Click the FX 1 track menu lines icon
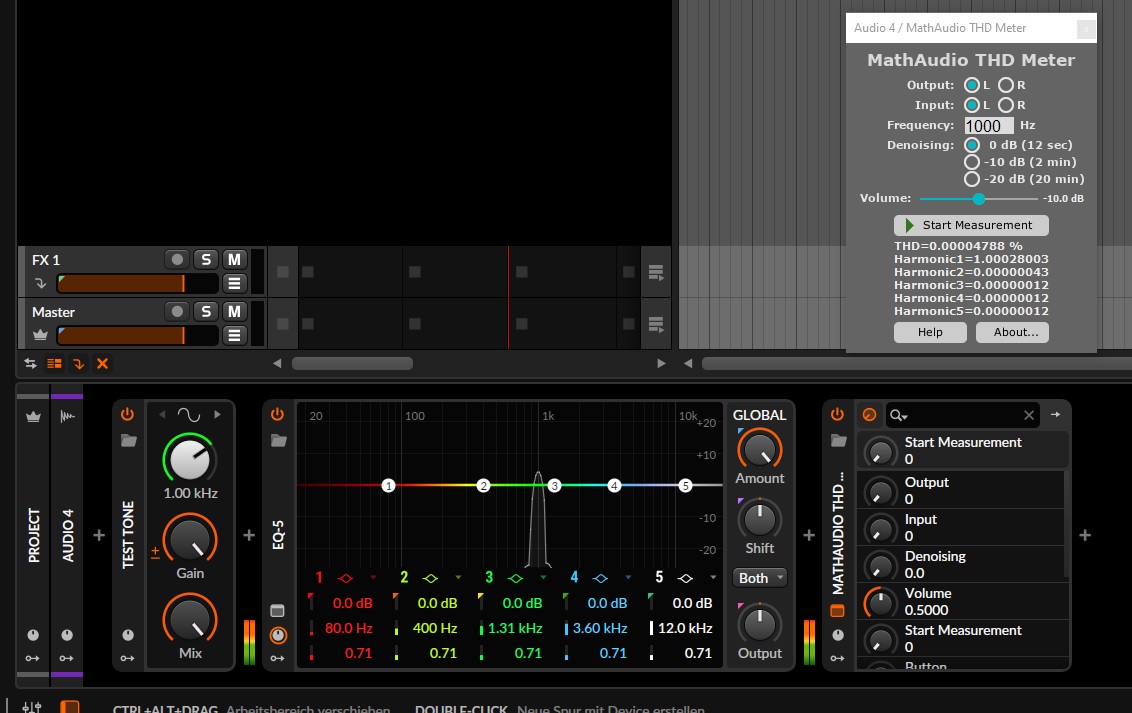 click(x=234, y=284)
